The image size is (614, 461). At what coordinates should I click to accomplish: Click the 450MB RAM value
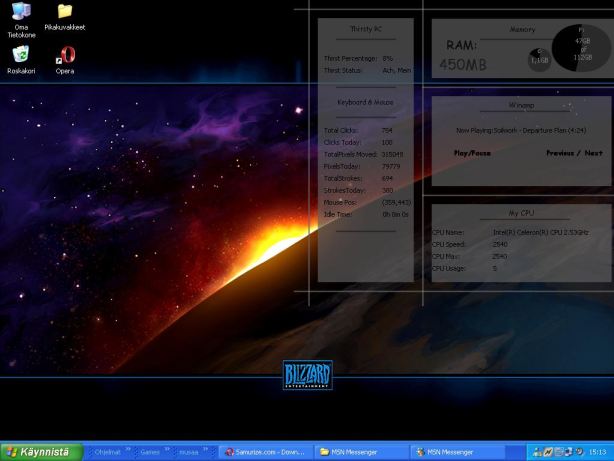click(463, 65)
